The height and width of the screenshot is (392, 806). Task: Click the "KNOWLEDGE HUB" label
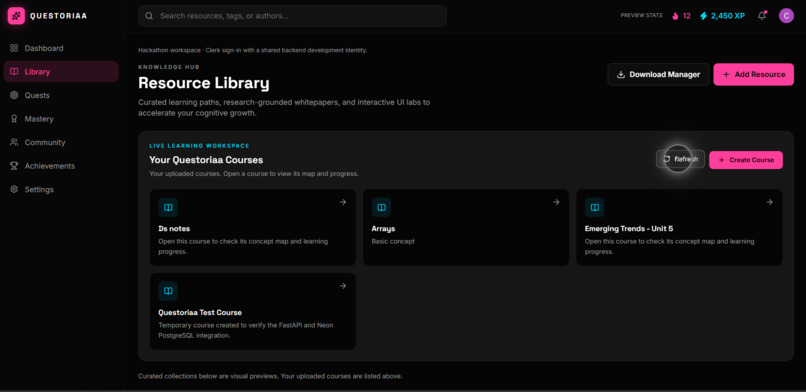click(169, 67)
